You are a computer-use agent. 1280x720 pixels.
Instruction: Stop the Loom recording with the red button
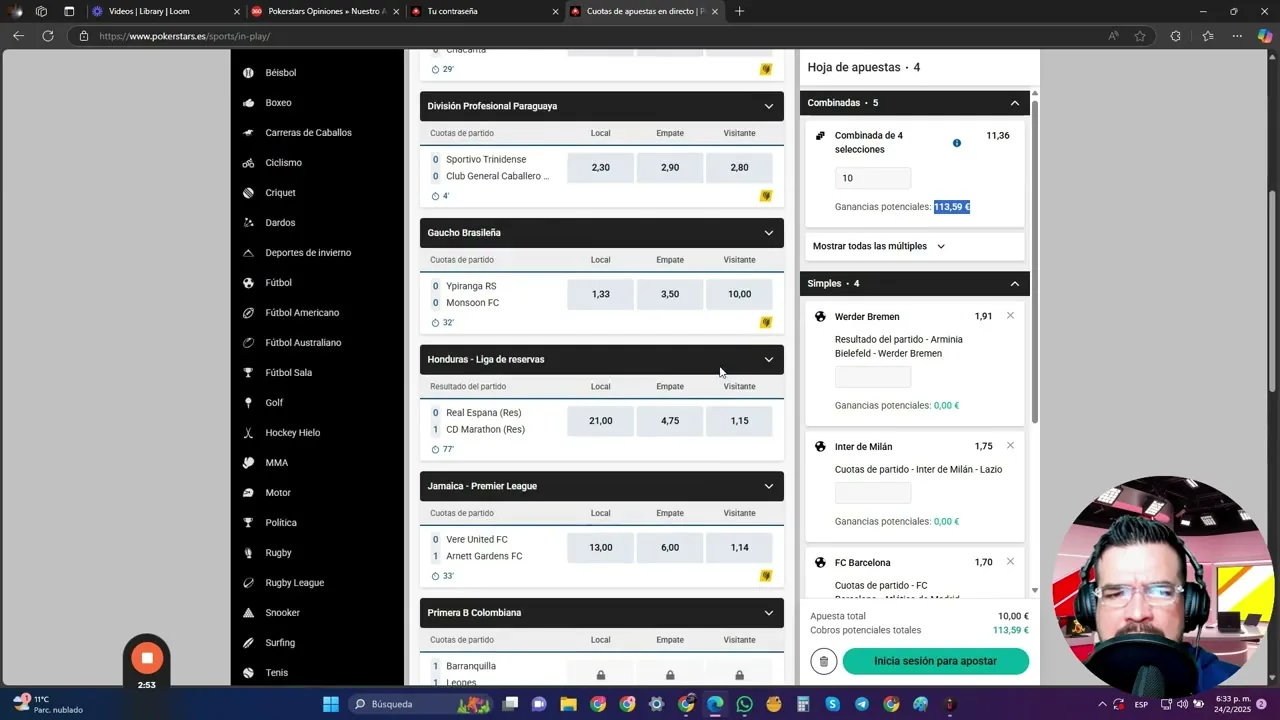147,658
